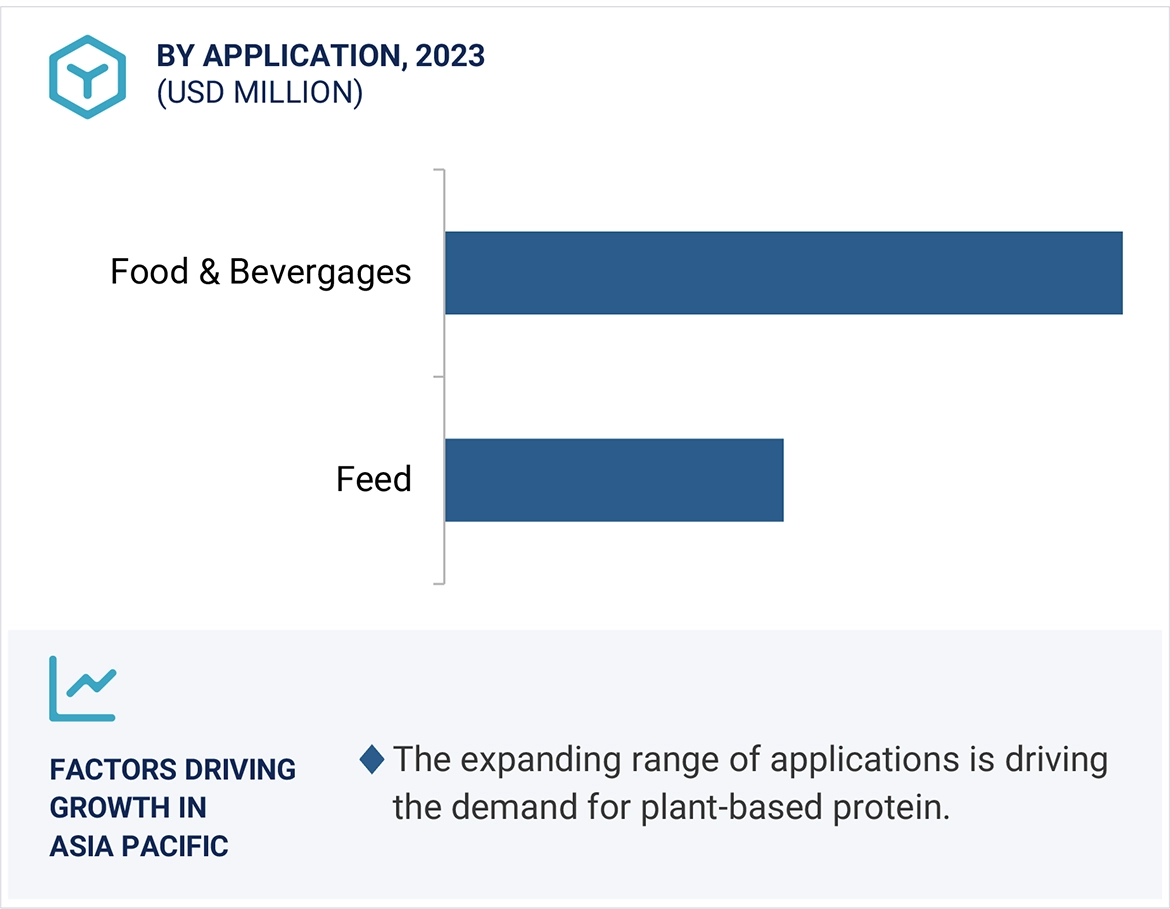
Task: Click the bottom tick of the chart axis
Action: (x=438, y=583)
